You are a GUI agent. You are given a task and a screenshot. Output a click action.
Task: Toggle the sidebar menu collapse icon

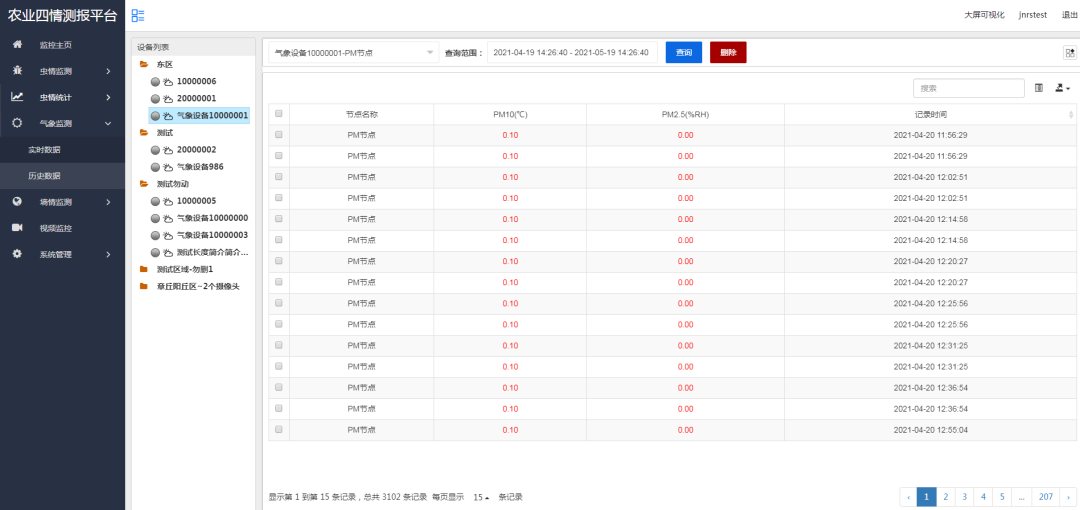point(138,15)
